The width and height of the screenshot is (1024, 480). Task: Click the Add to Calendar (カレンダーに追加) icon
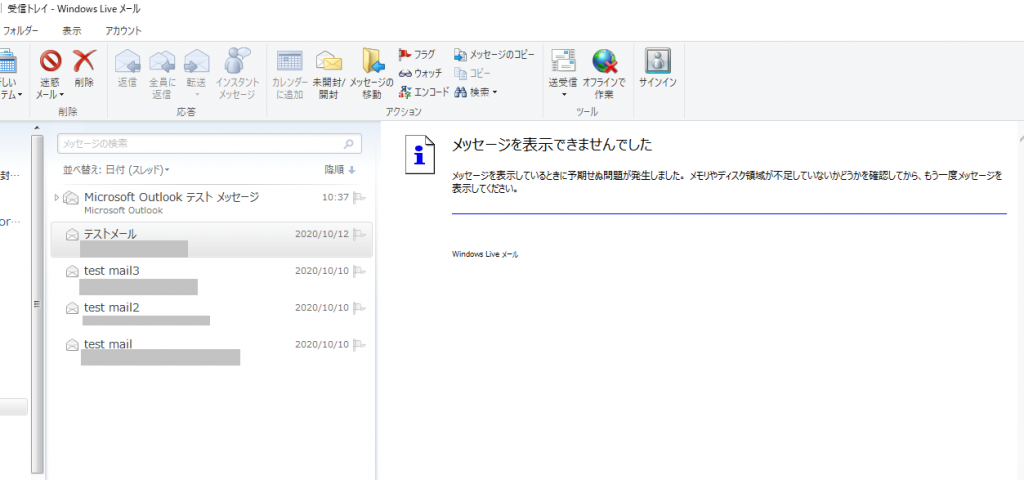click(289, 61)
